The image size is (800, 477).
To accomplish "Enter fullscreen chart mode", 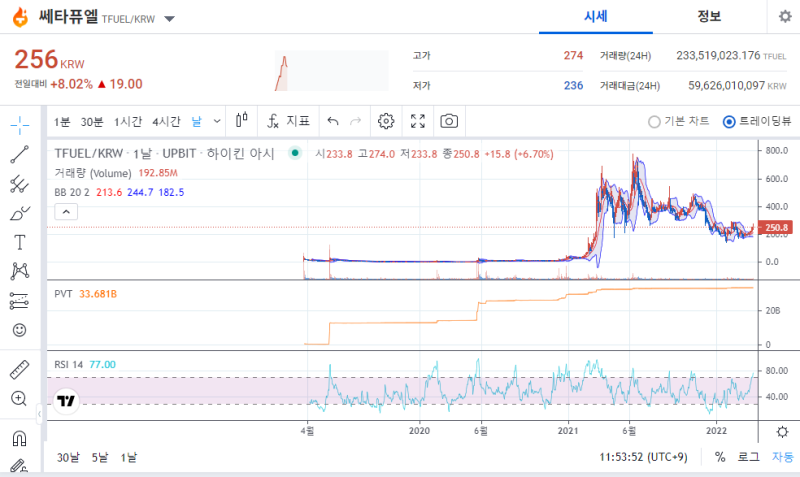I will coord(418,121).
